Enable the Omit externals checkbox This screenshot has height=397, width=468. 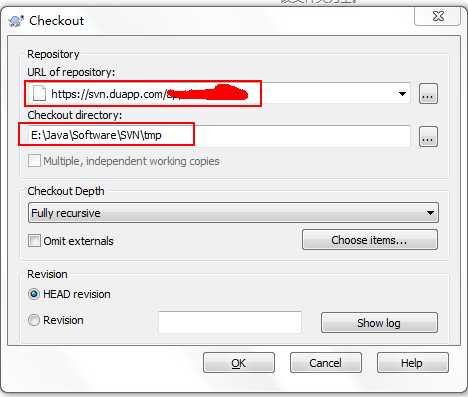34,240
